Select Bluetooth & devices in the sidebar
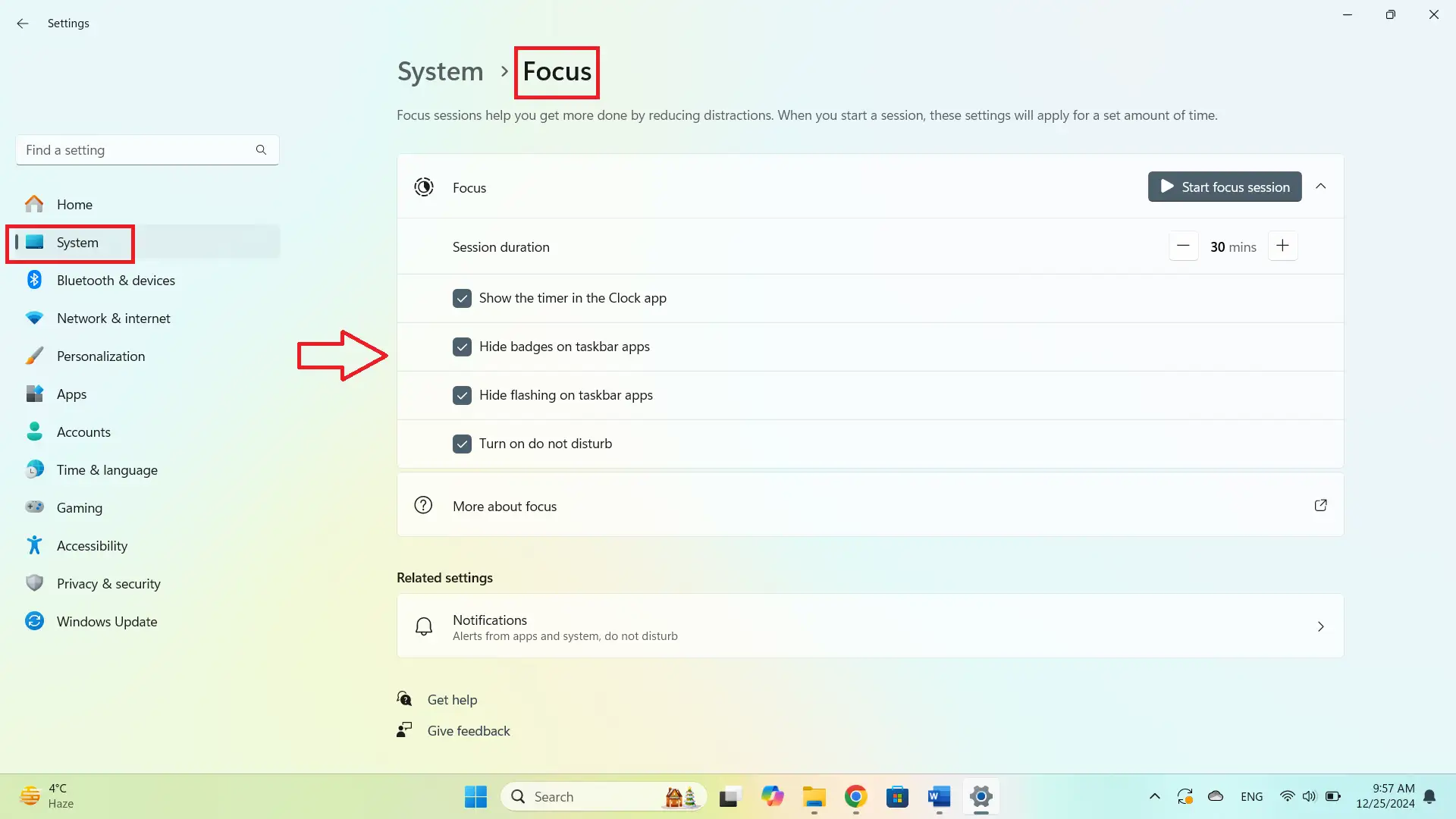 pyautogui.click(x=115, y=281)
